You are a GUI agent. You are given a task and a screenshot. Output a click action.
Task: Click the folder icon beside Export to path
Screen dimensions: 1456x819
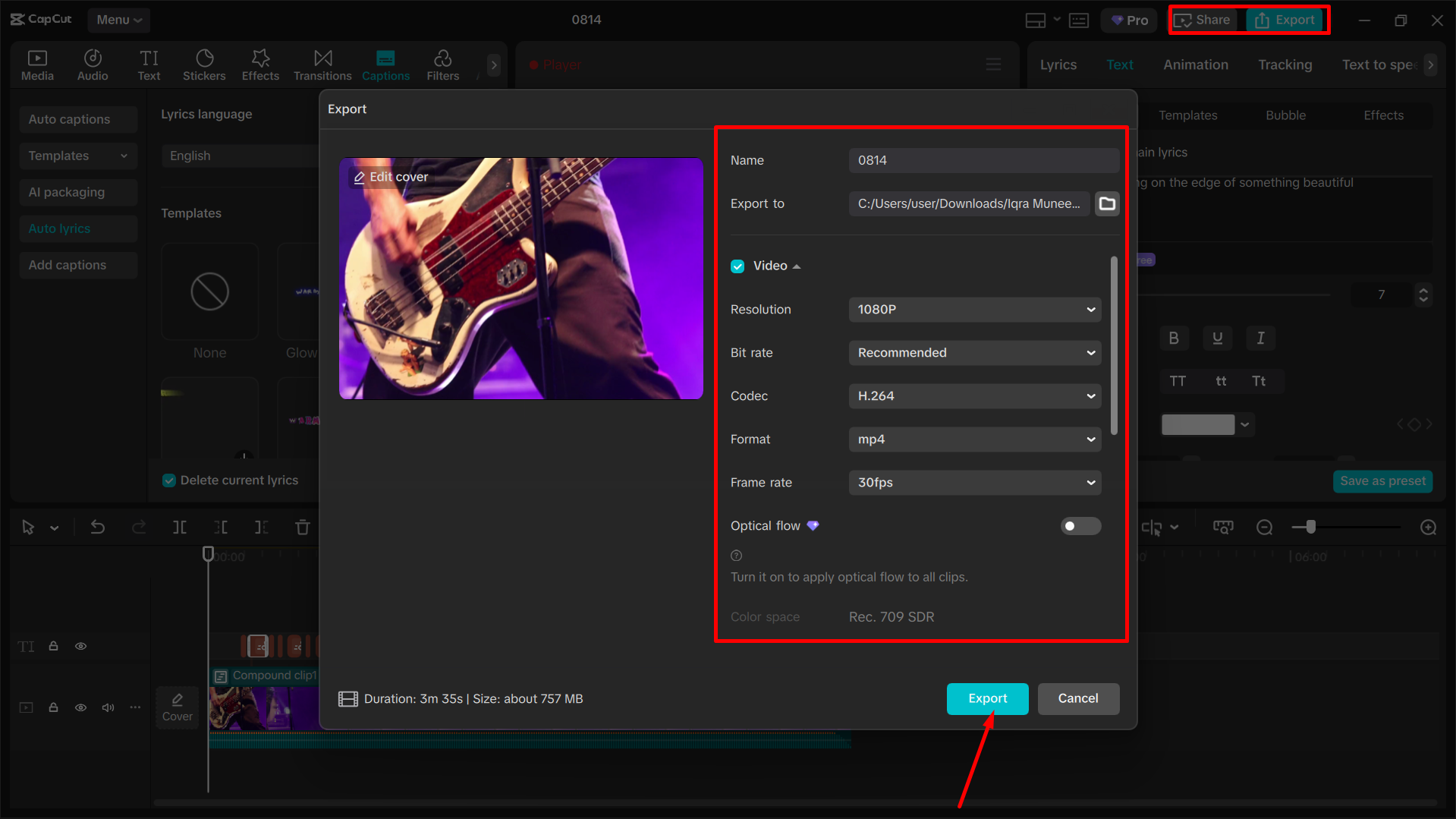1107,203
